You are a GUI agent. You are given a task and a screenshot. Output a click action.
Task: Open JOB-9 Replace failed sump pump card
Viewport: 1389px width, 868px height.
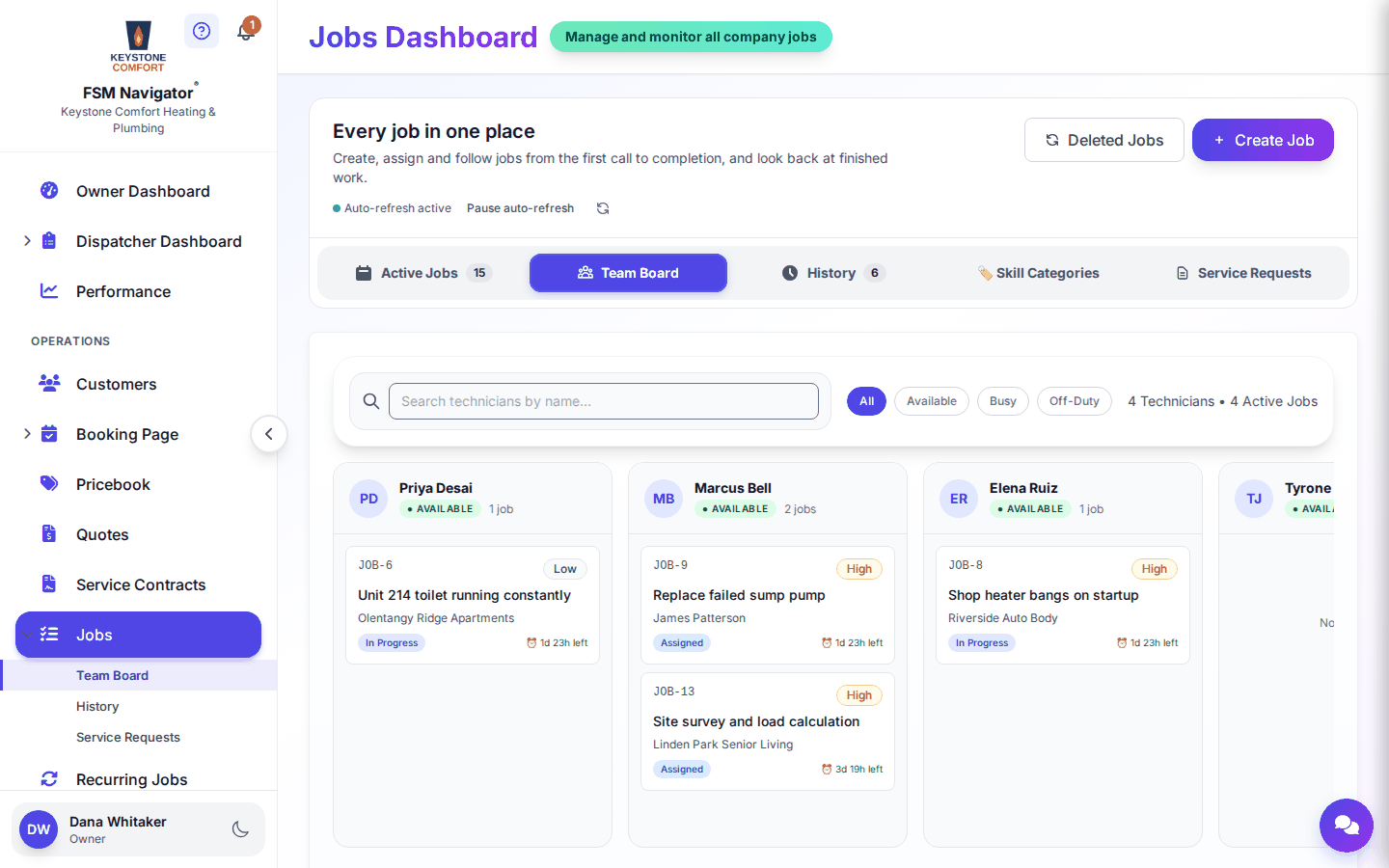[x=768, y=605]
